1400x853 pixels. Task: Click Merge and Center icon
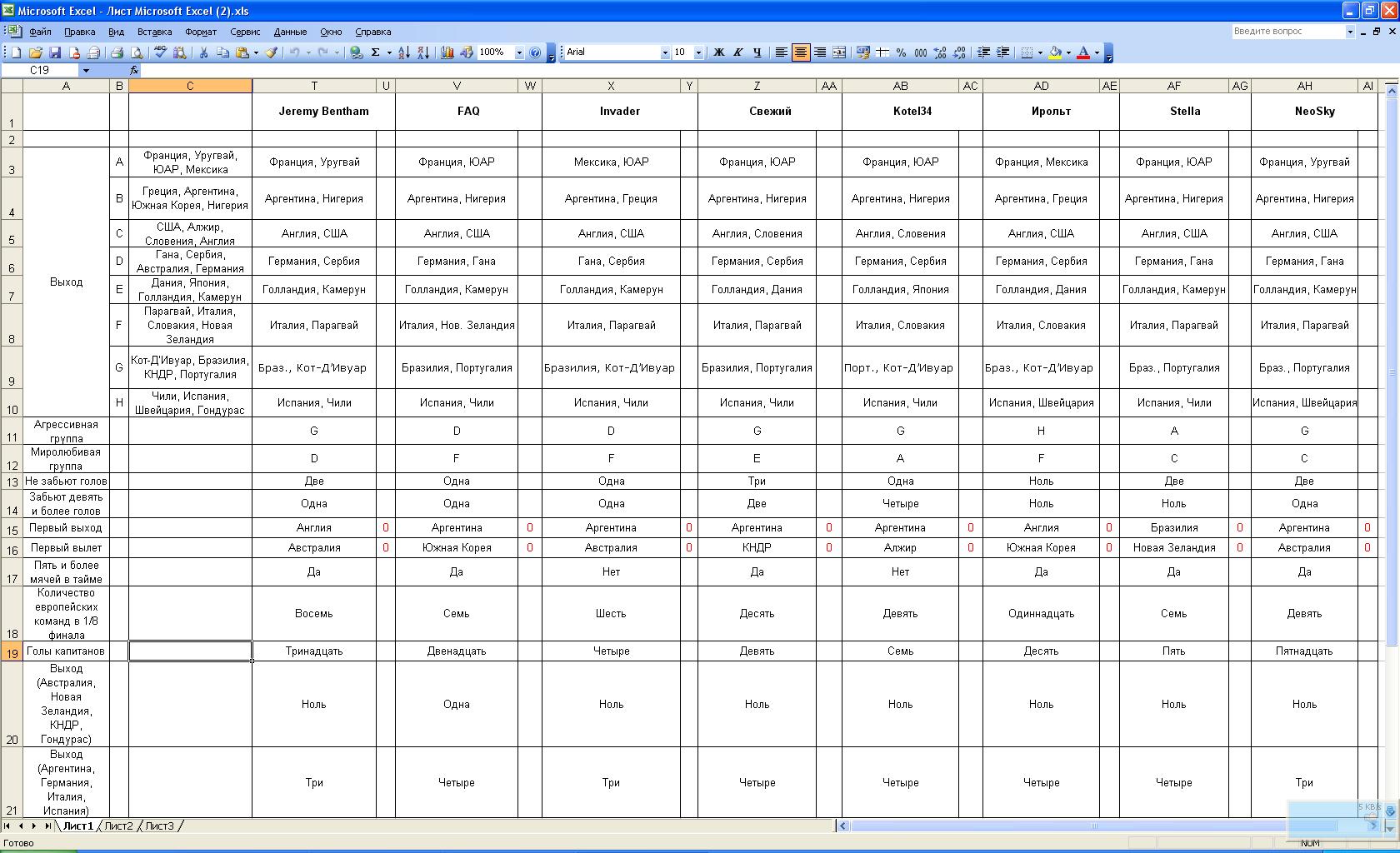tap(839, 52)
